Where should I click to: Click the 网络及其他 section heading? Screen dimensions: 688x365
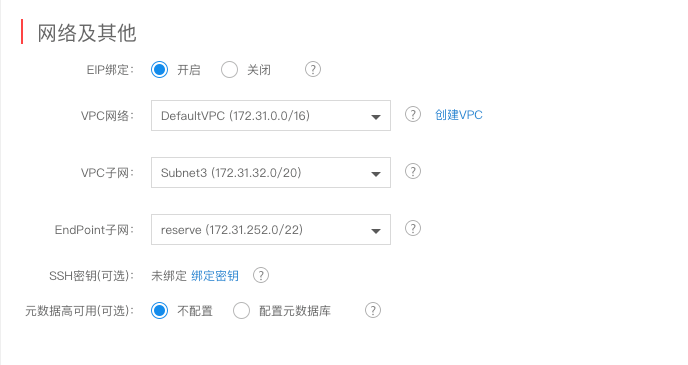87,33
